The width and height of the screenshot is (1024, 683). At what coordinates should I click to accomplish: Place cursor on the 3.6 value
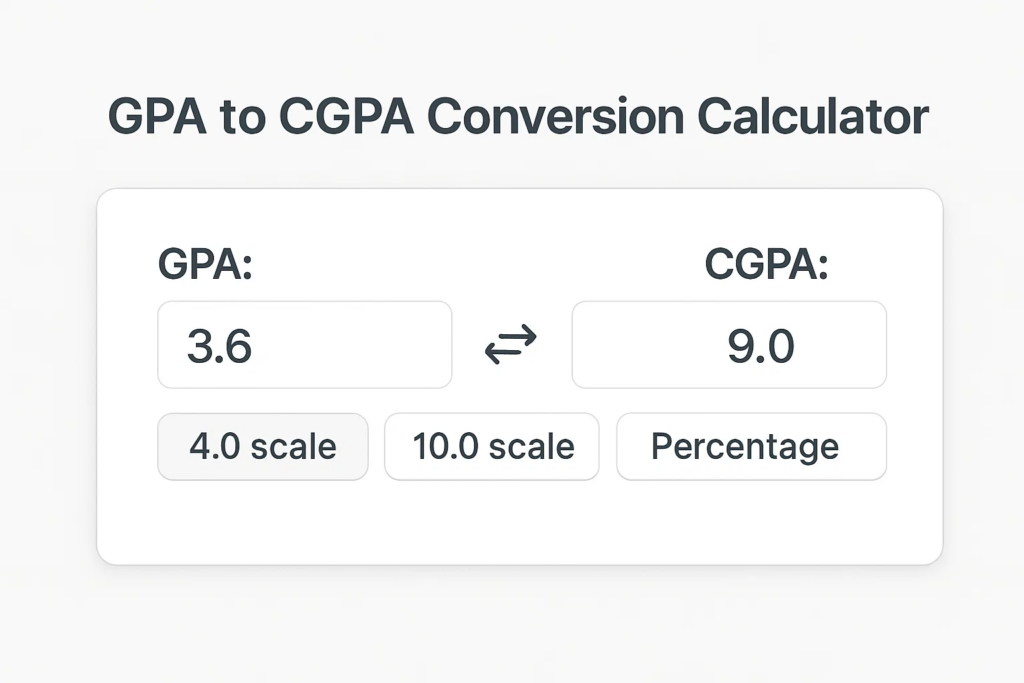pos(219,346)
